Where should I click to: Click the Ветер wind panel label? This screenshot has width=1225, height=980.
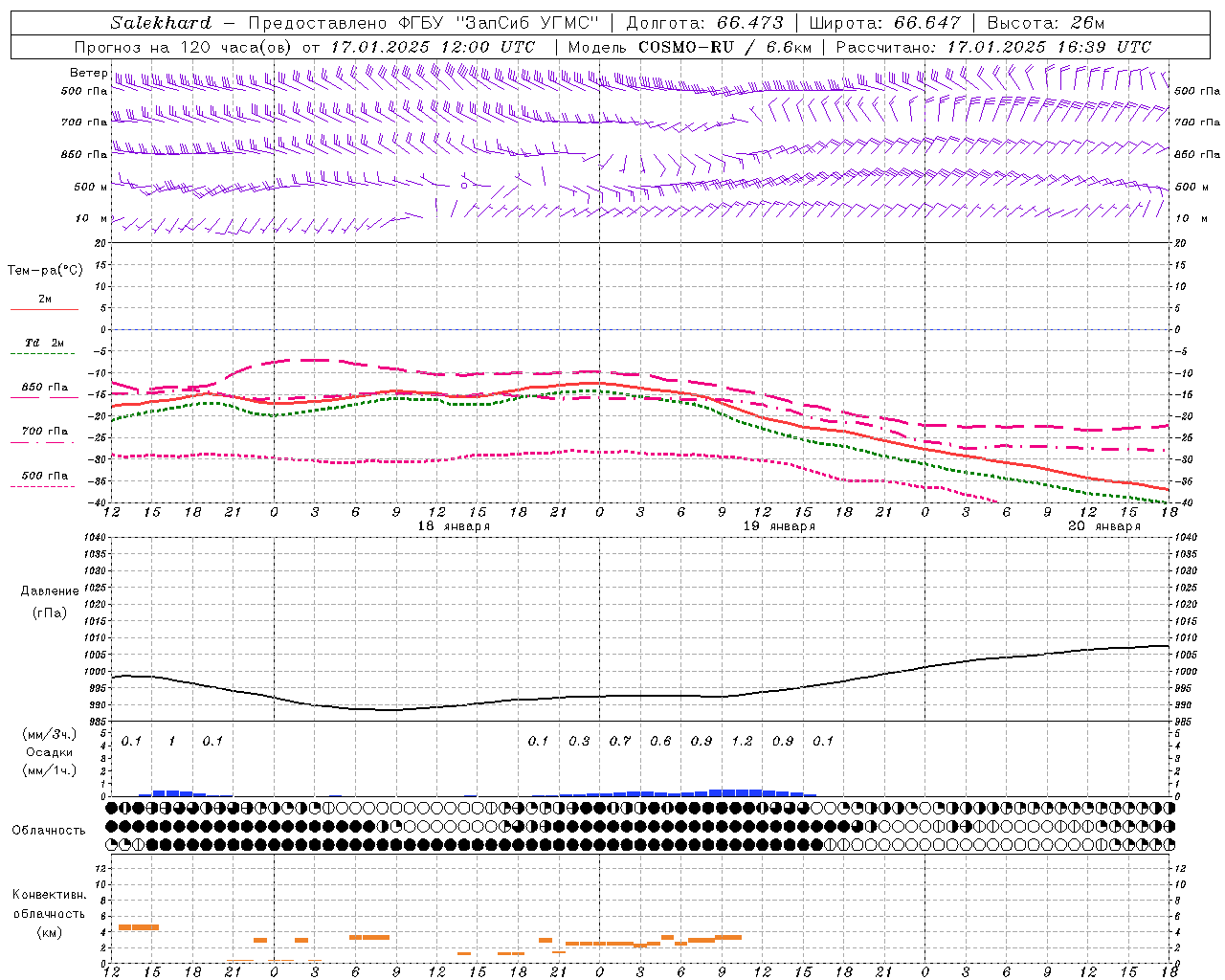point(89,73)
